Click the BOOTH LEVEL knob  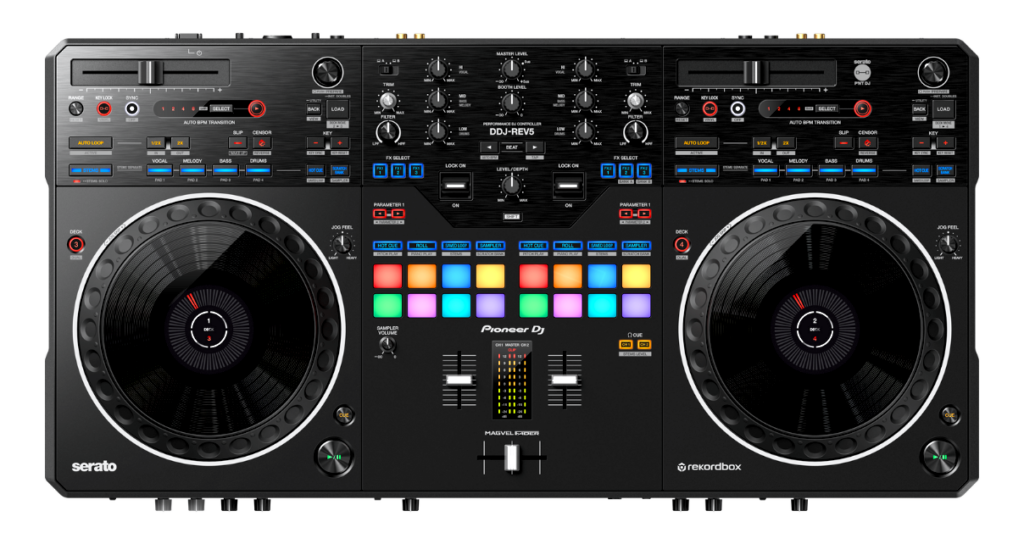(x=511, y=102)
